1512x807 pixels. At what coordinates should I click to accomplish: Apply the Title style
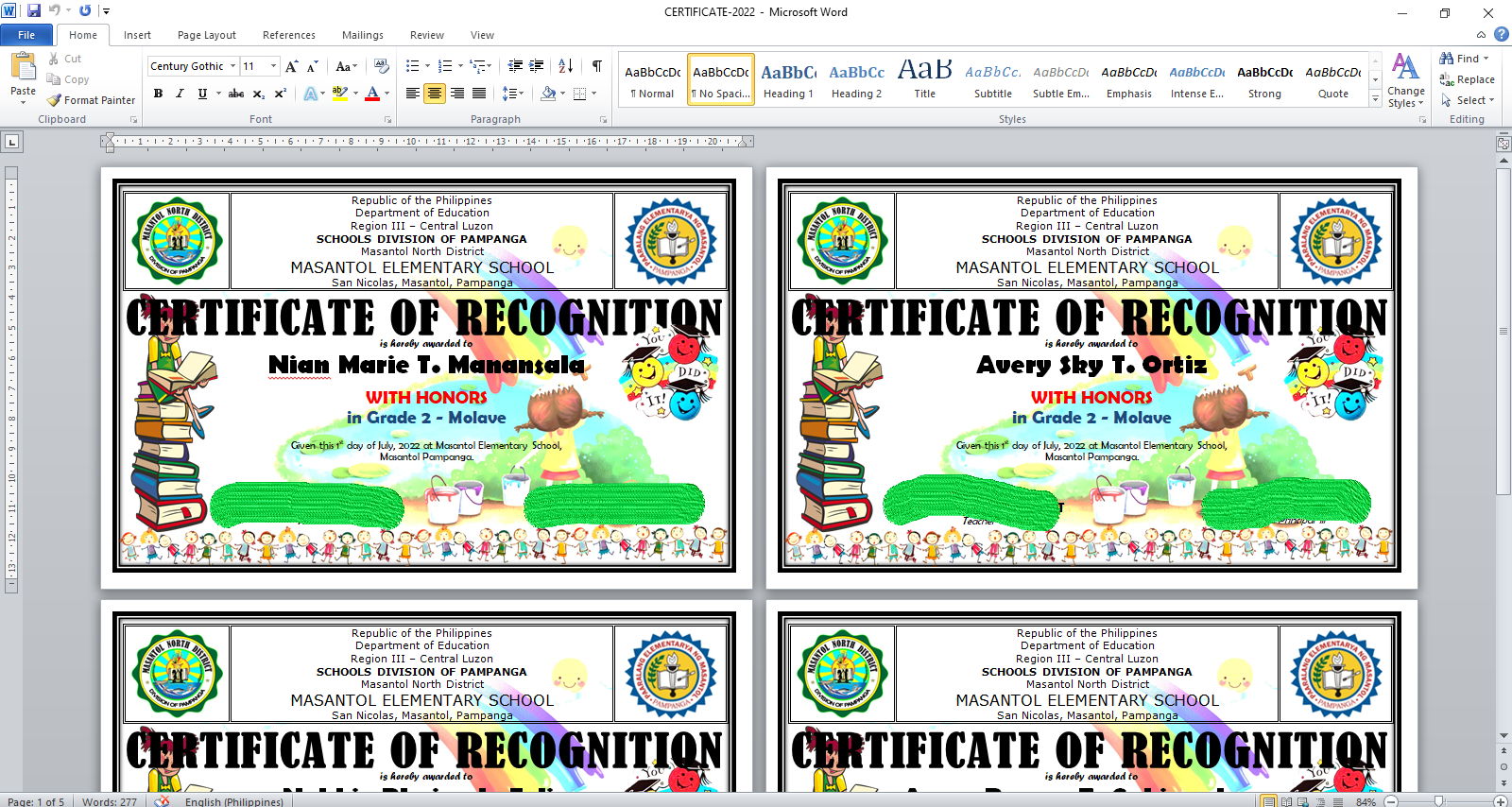click(925, 79)
